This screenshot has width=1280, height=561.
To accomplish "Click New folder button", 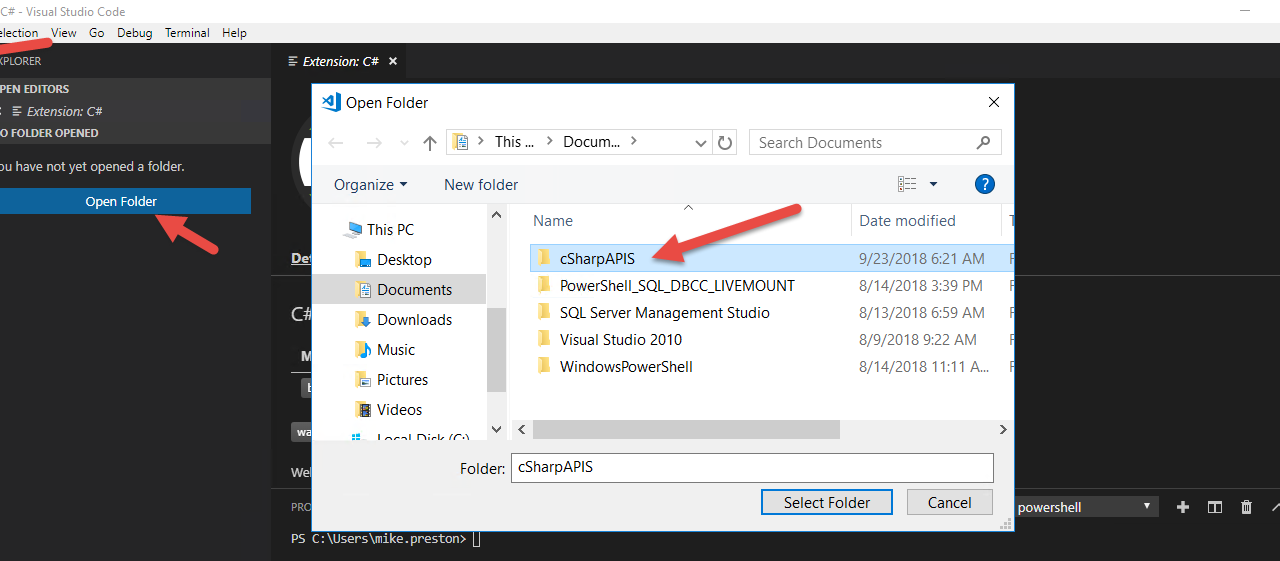I will [x=481, y=184].
